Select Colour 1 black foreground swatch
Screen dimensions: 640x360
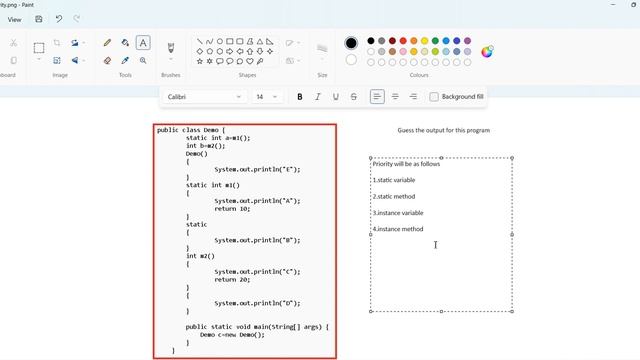point(351,43)
